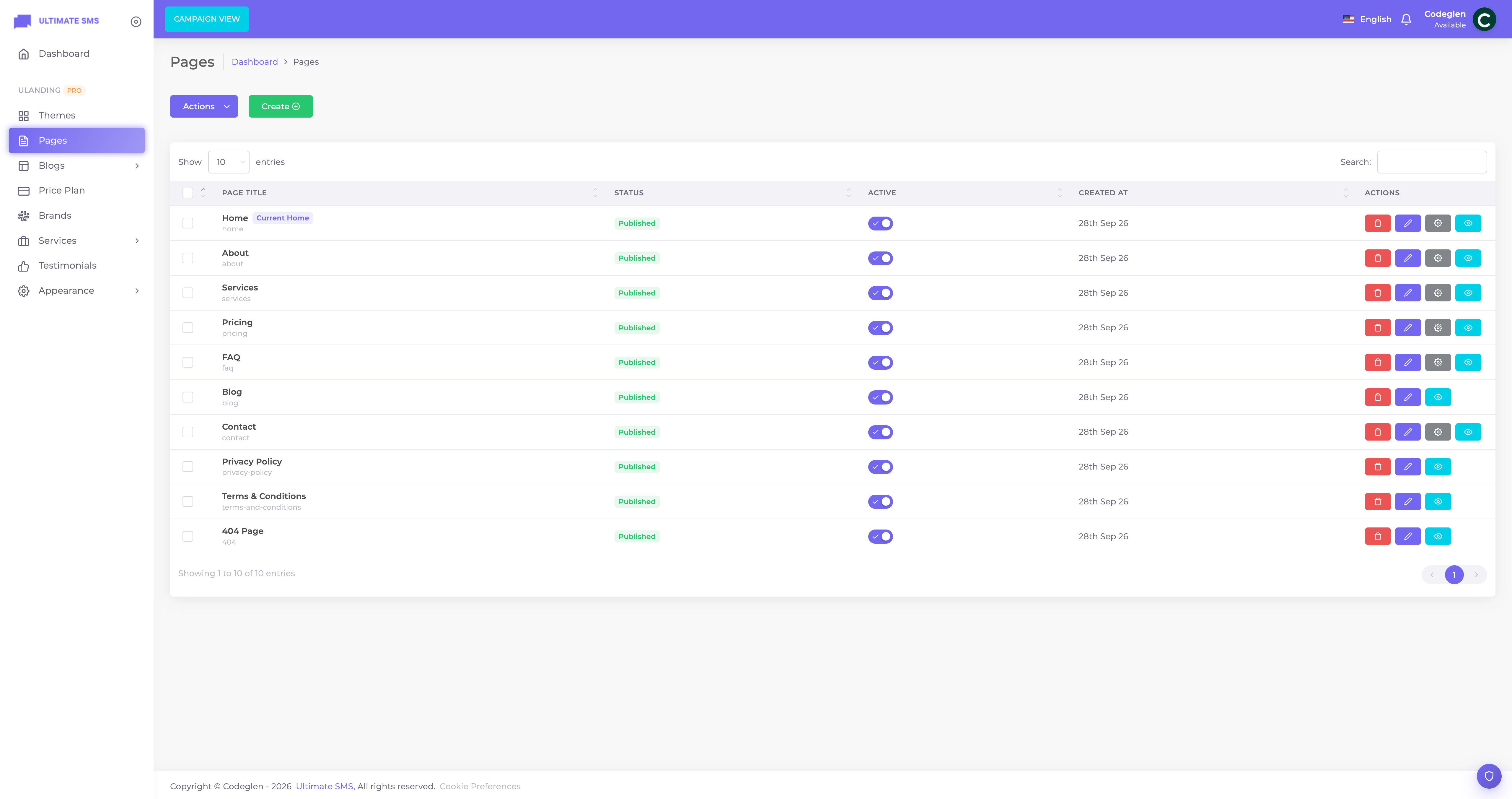Open settings gear for Services page
1512x799 pixels.
[1438, 293]
